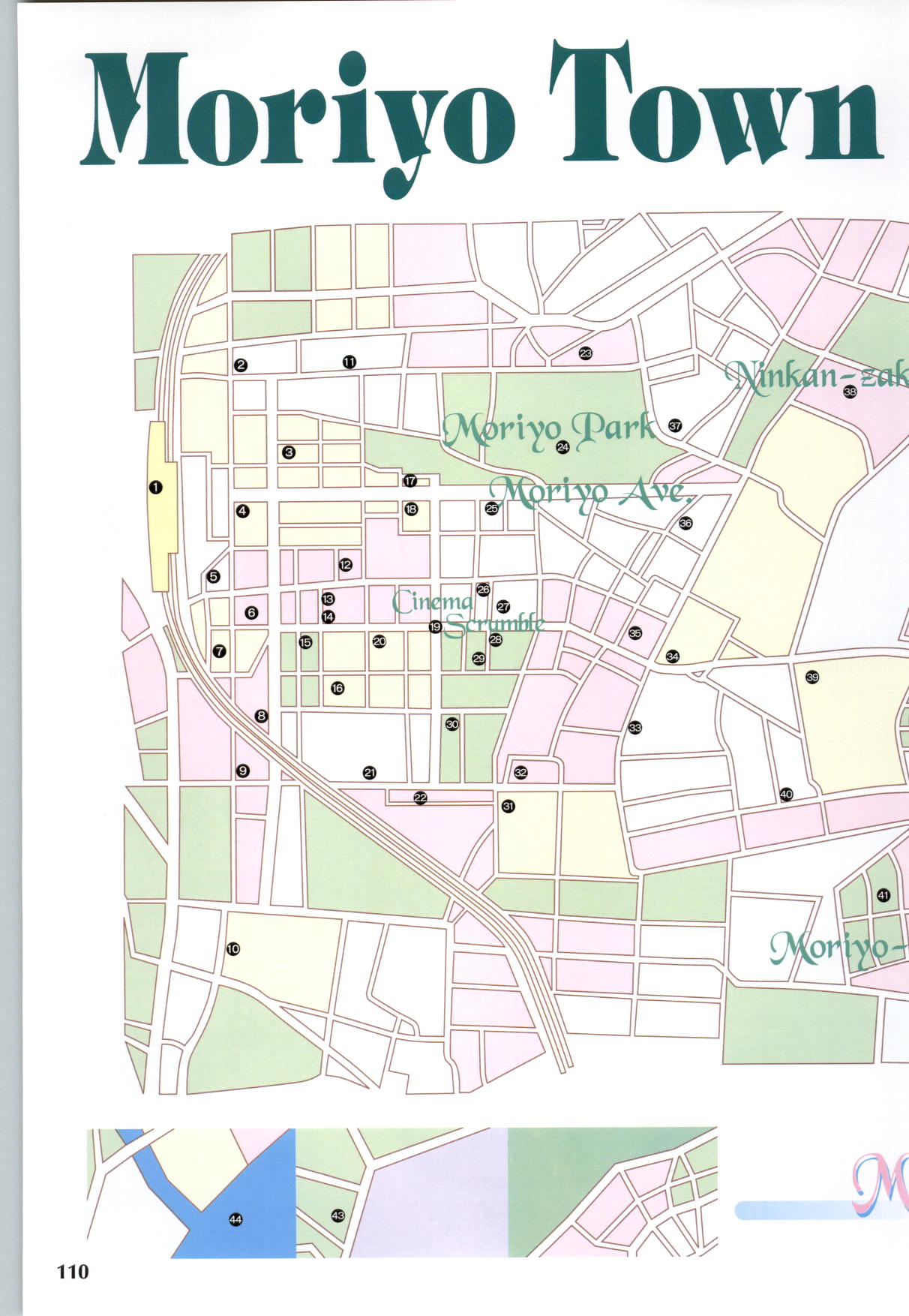Select location marker 21

[369, 773]
